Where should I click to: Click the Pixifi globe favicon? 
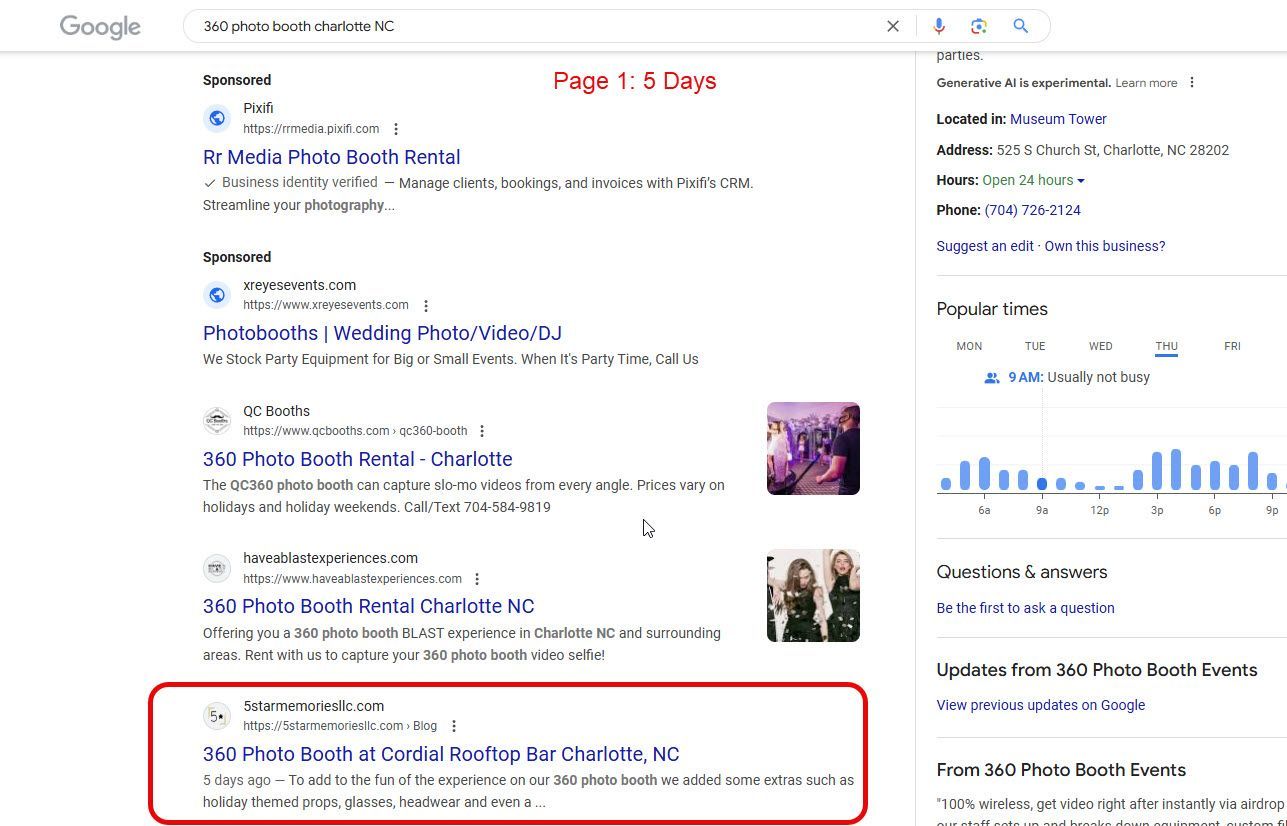click(x=217, y=118)
